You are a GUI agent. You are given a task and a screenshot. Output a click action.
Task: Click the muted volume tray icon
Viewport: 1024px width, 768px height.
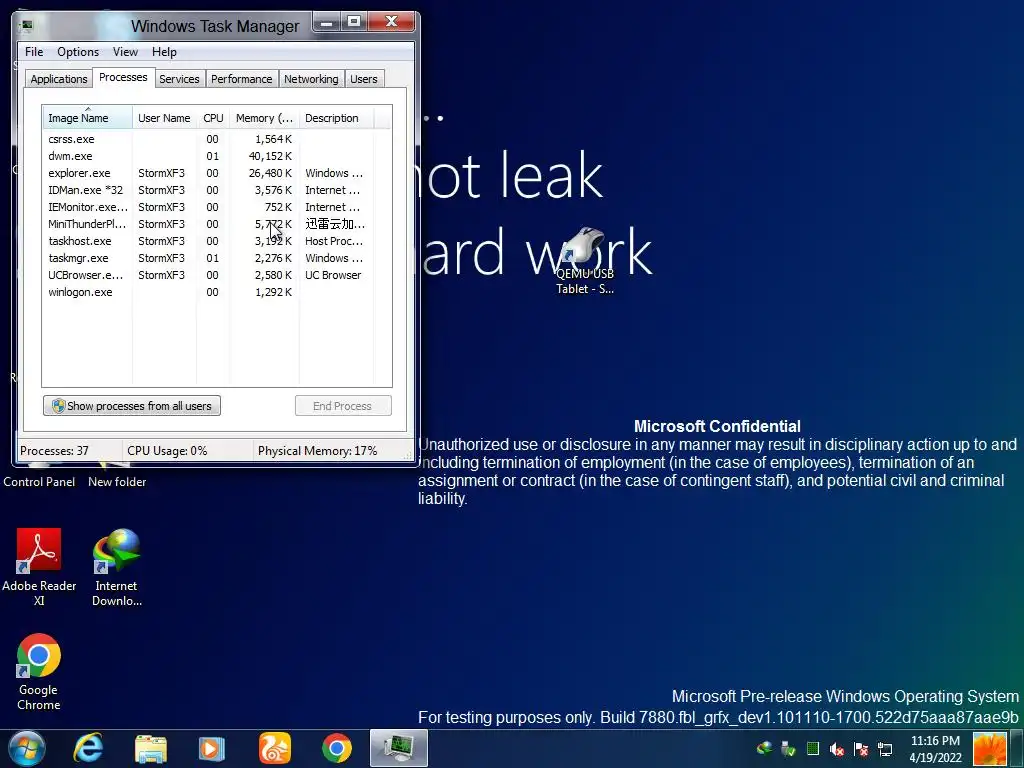tap(837, 749)
